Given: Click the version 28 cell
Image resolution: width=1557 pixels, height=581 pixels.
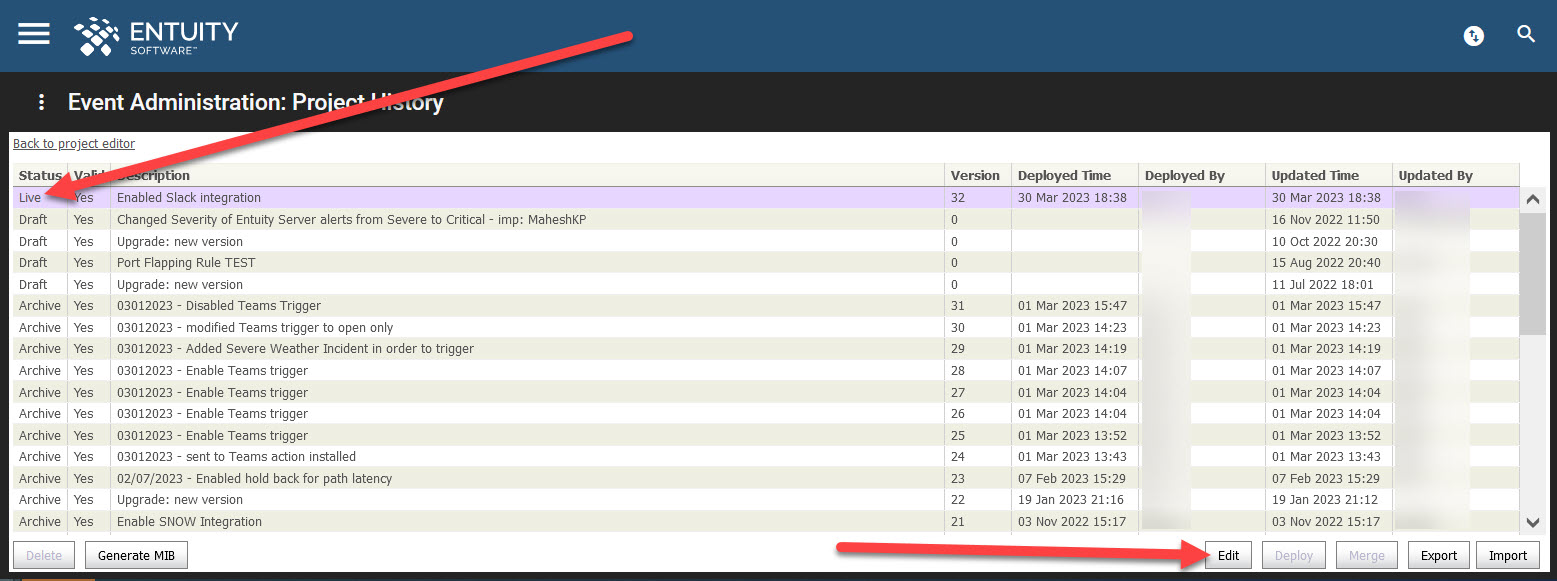Looking at the screenshot, I should (978, 371).
